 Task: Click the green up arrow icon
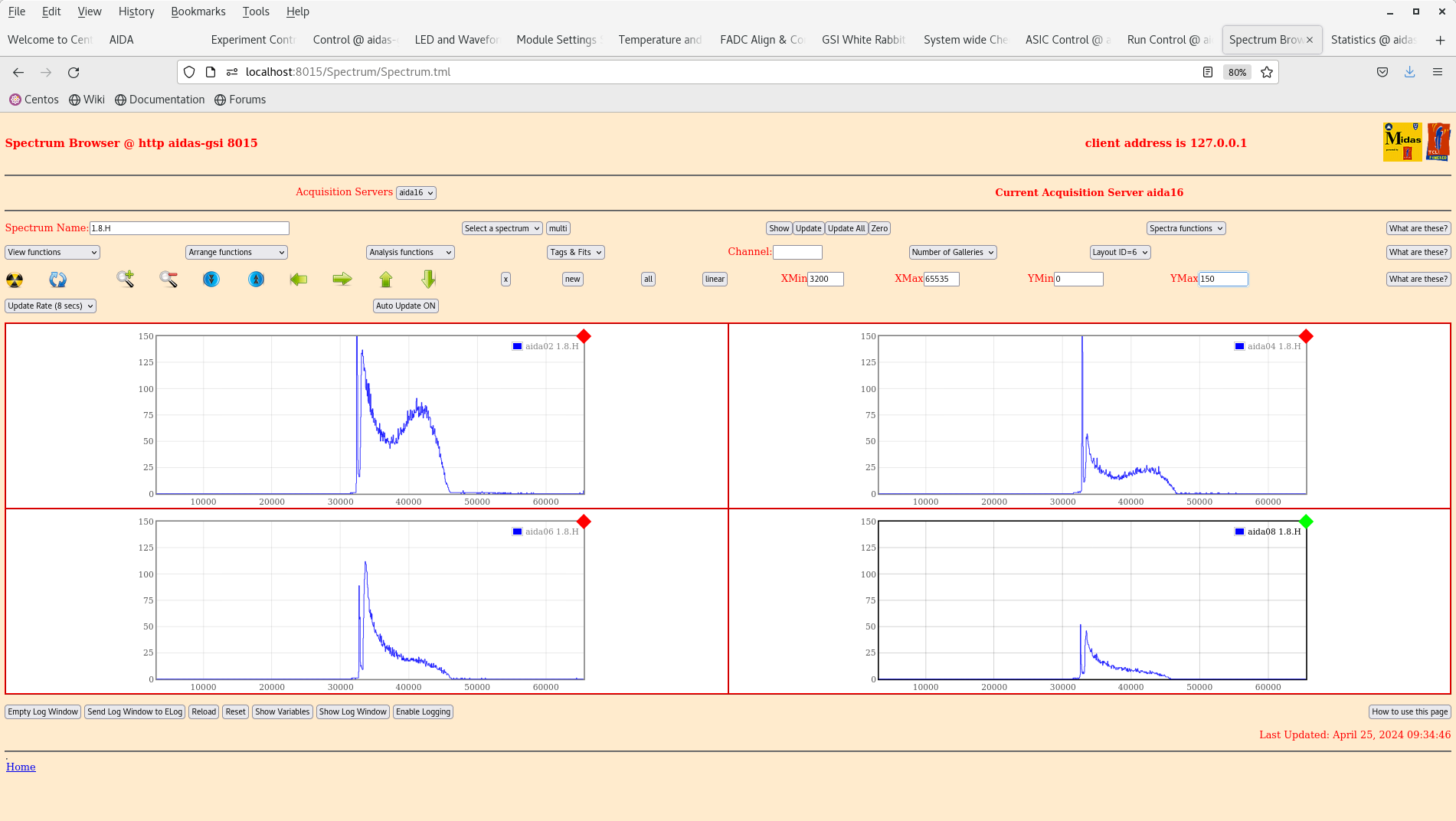(x=386, y=280)
